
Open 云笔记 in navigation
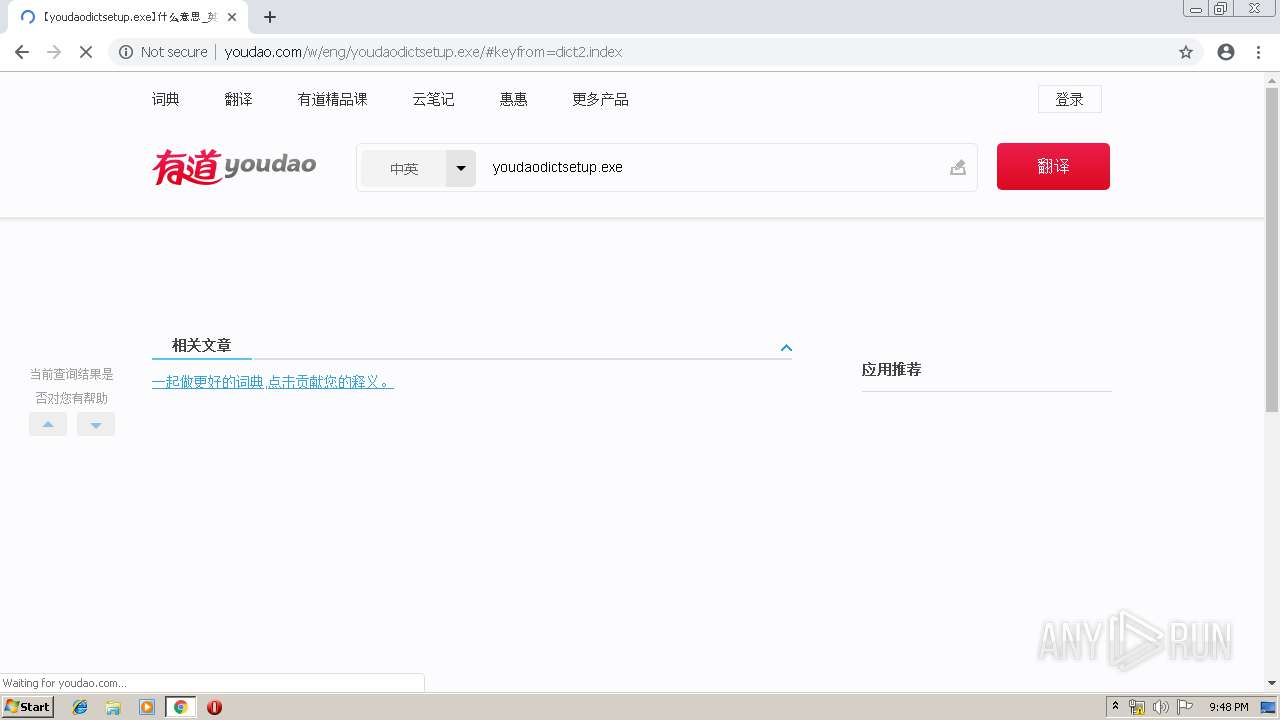(x=434, y=99)
